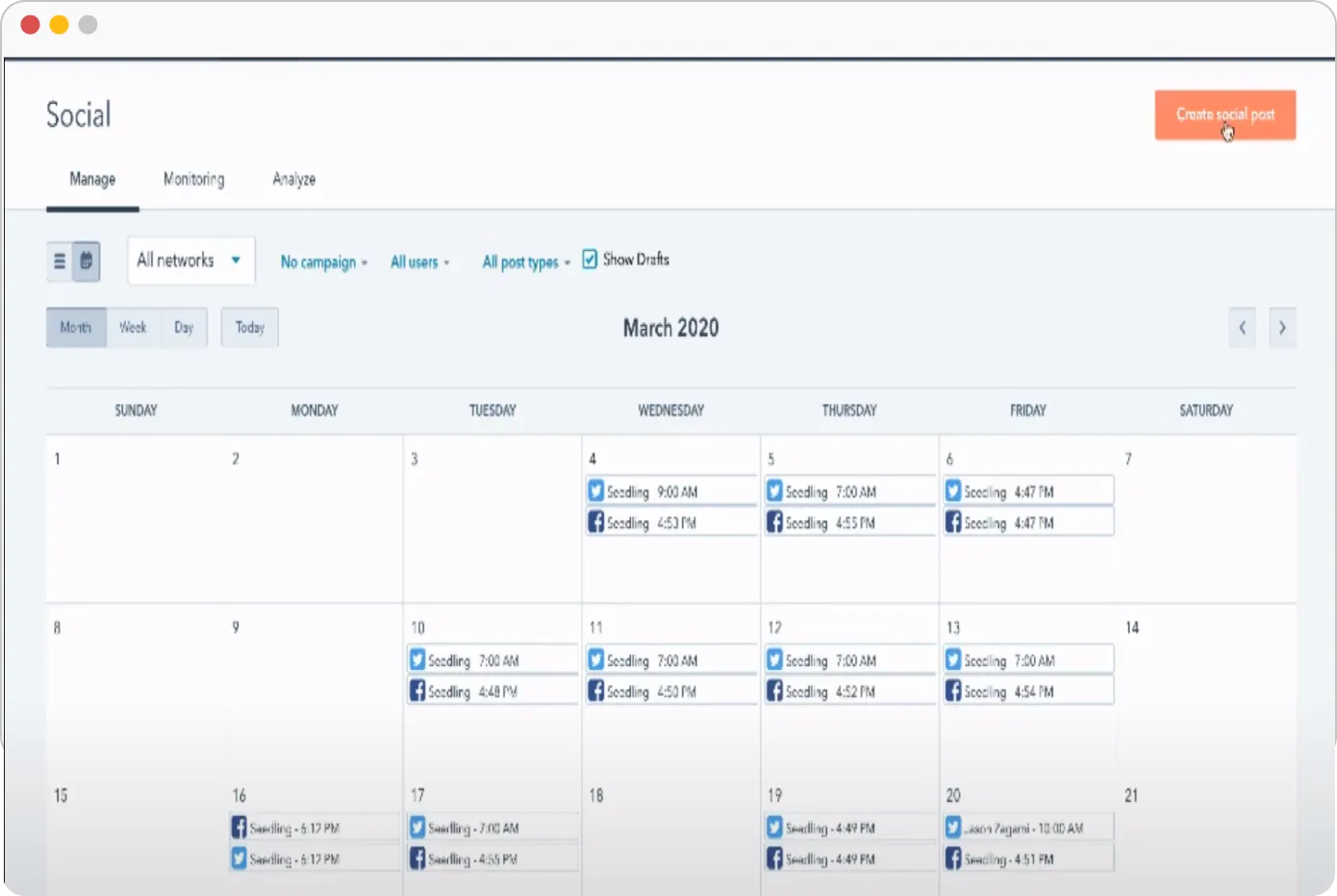Open Twitter Jason Zagami post 10:00 AM

tap(1028, 828)
